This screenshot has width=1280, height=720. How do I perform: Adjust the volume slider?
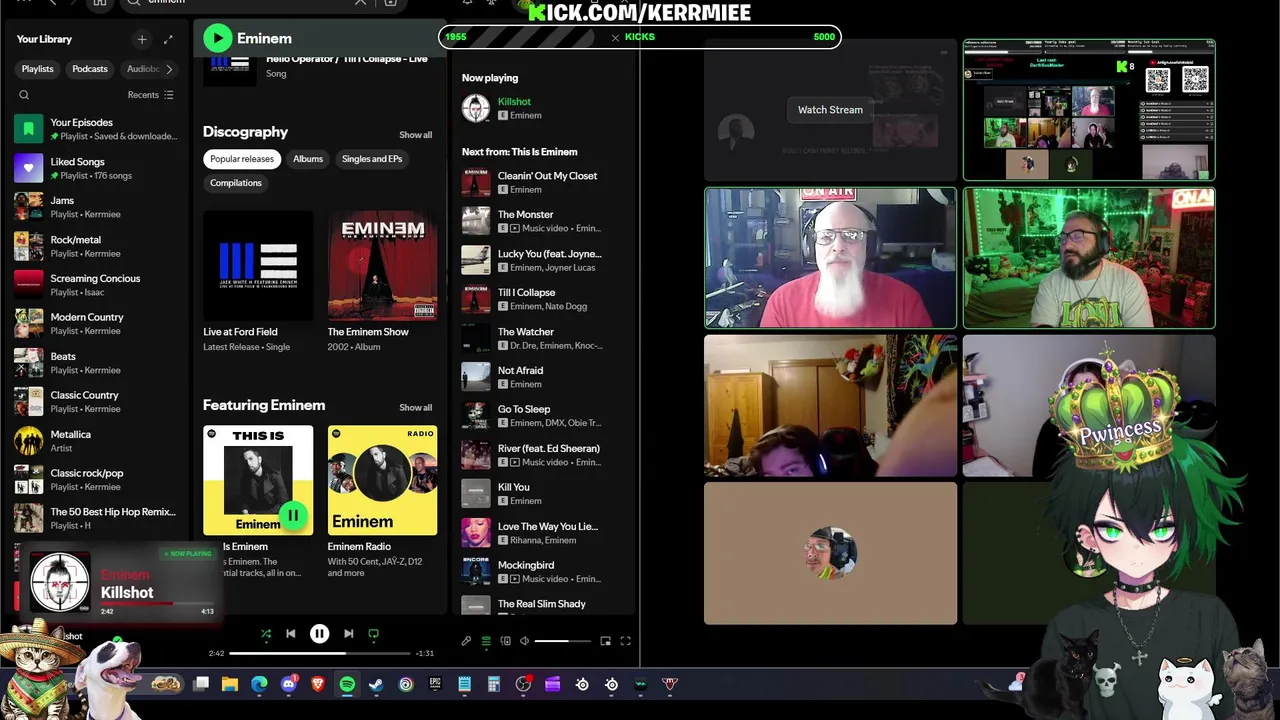[x=564, y=641]
